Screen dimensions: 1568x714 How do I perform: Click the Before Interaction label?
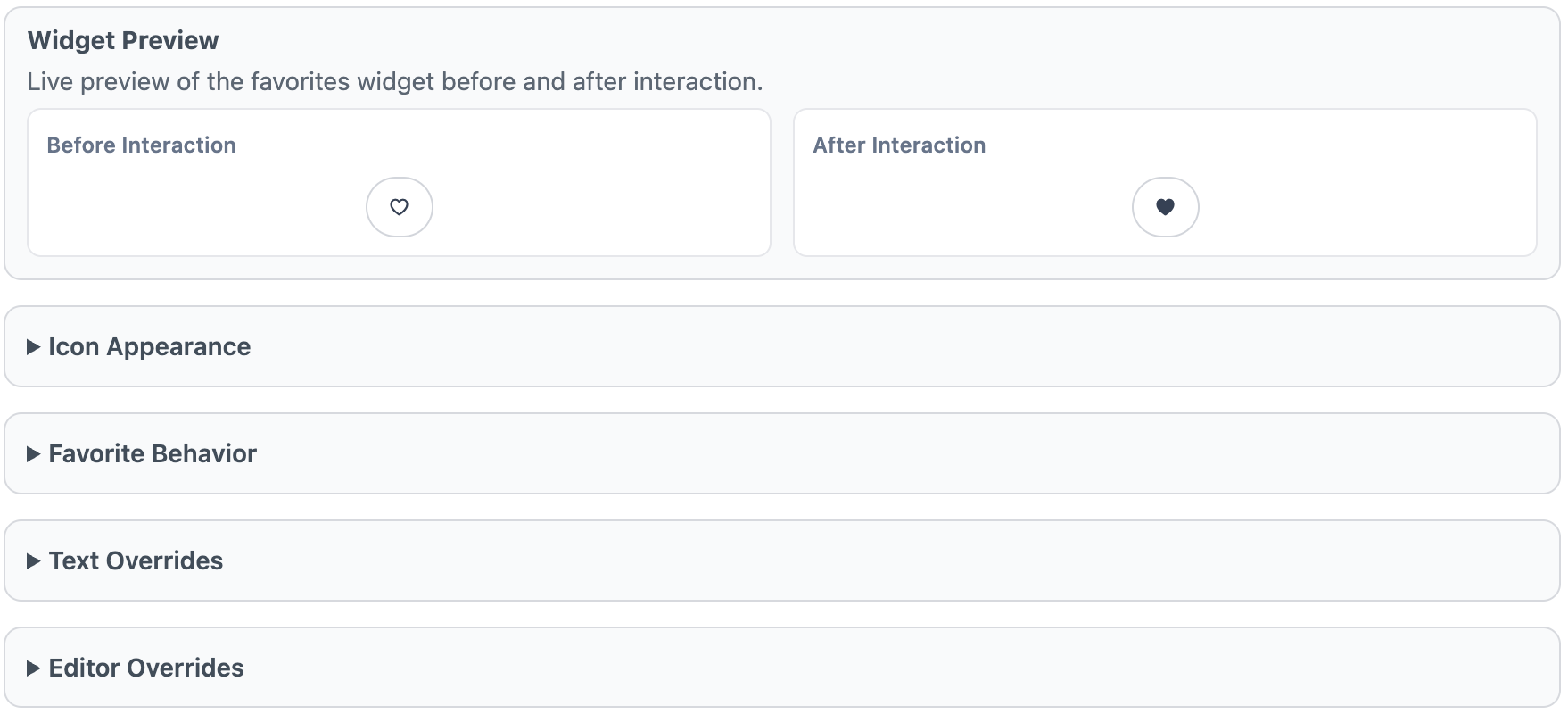(141, 145)
